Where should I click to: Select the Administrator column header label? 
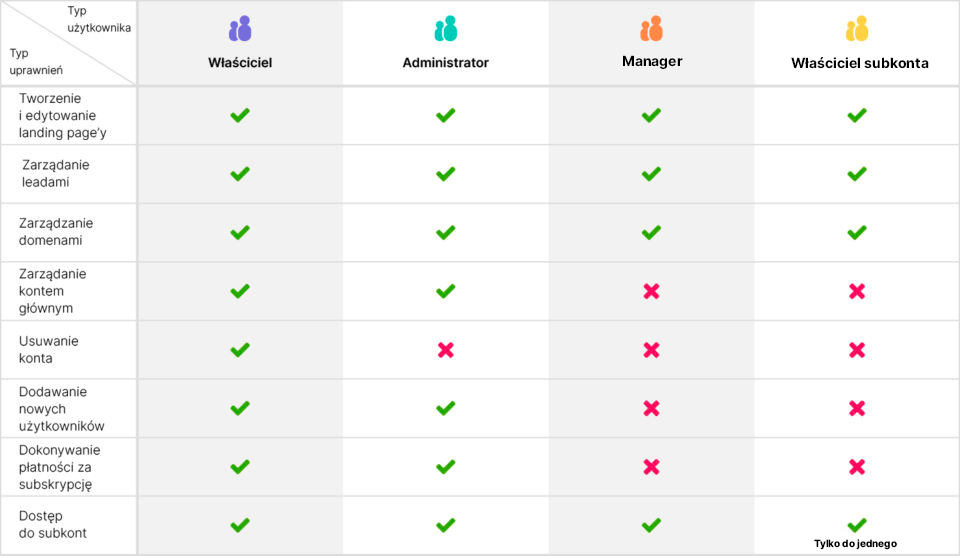pos(445,62)
